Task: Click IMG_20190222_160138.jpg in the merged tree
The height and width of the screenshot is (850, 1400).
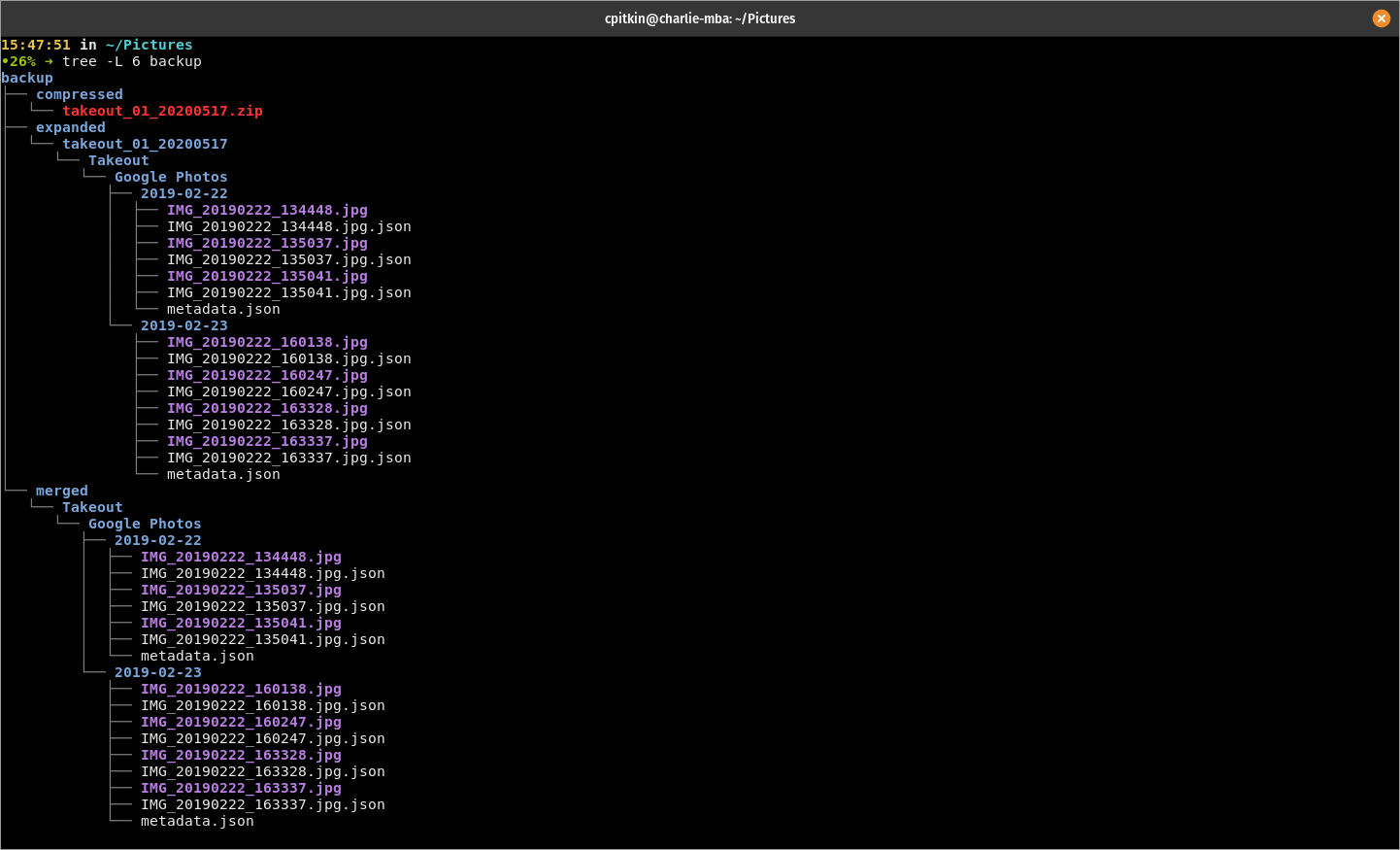Action: (x=241, y=689)
